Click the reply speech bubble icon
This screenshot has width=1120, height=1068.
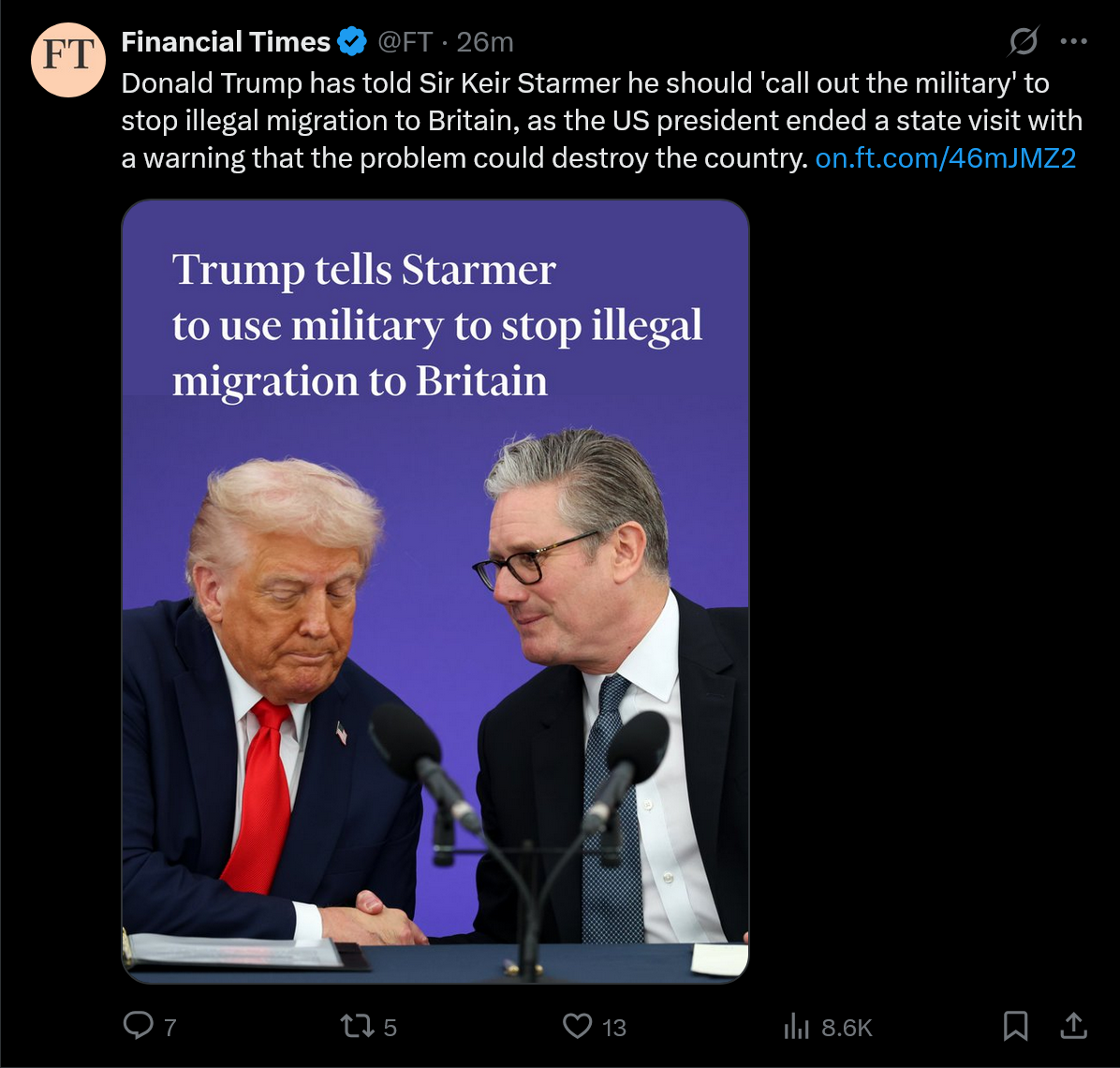tap(139, 1026)
